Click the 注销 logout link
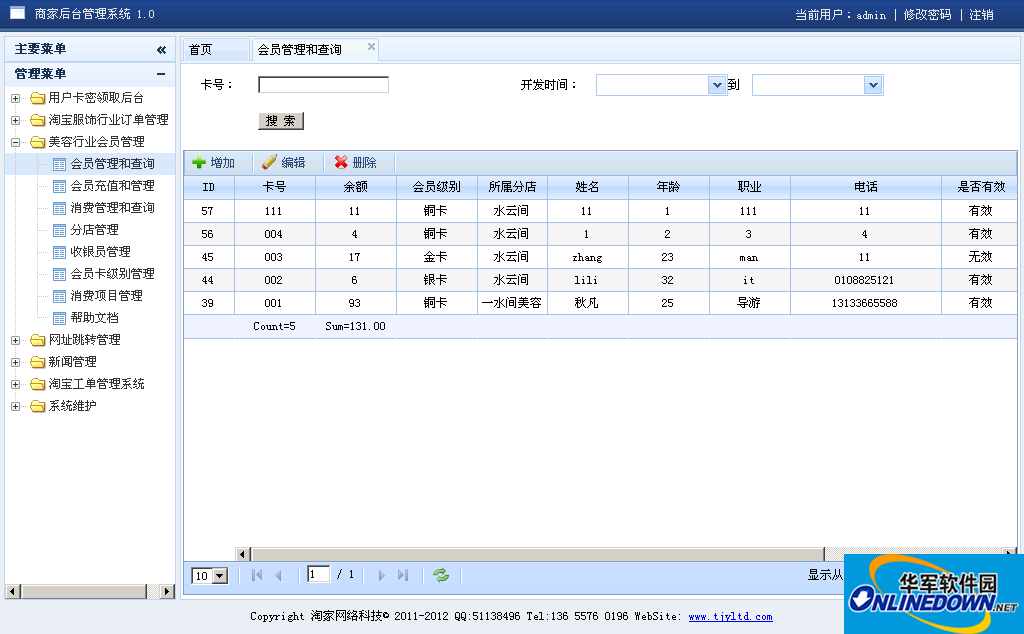The image size is (1024, 634). pyautogui.click(x=981, y=15)
